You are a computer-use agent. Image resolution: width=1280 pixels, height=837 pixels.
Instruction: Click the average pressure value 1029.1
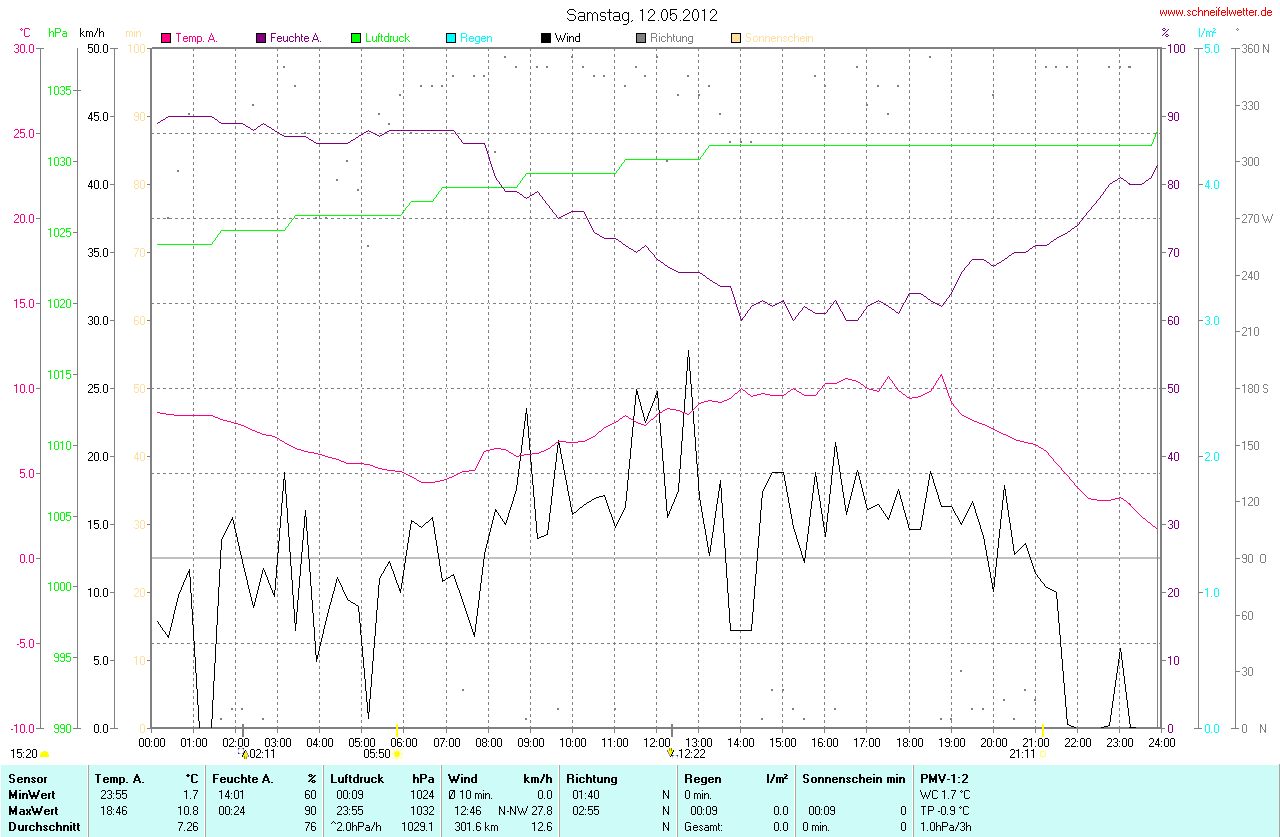[x=417, y=827]
